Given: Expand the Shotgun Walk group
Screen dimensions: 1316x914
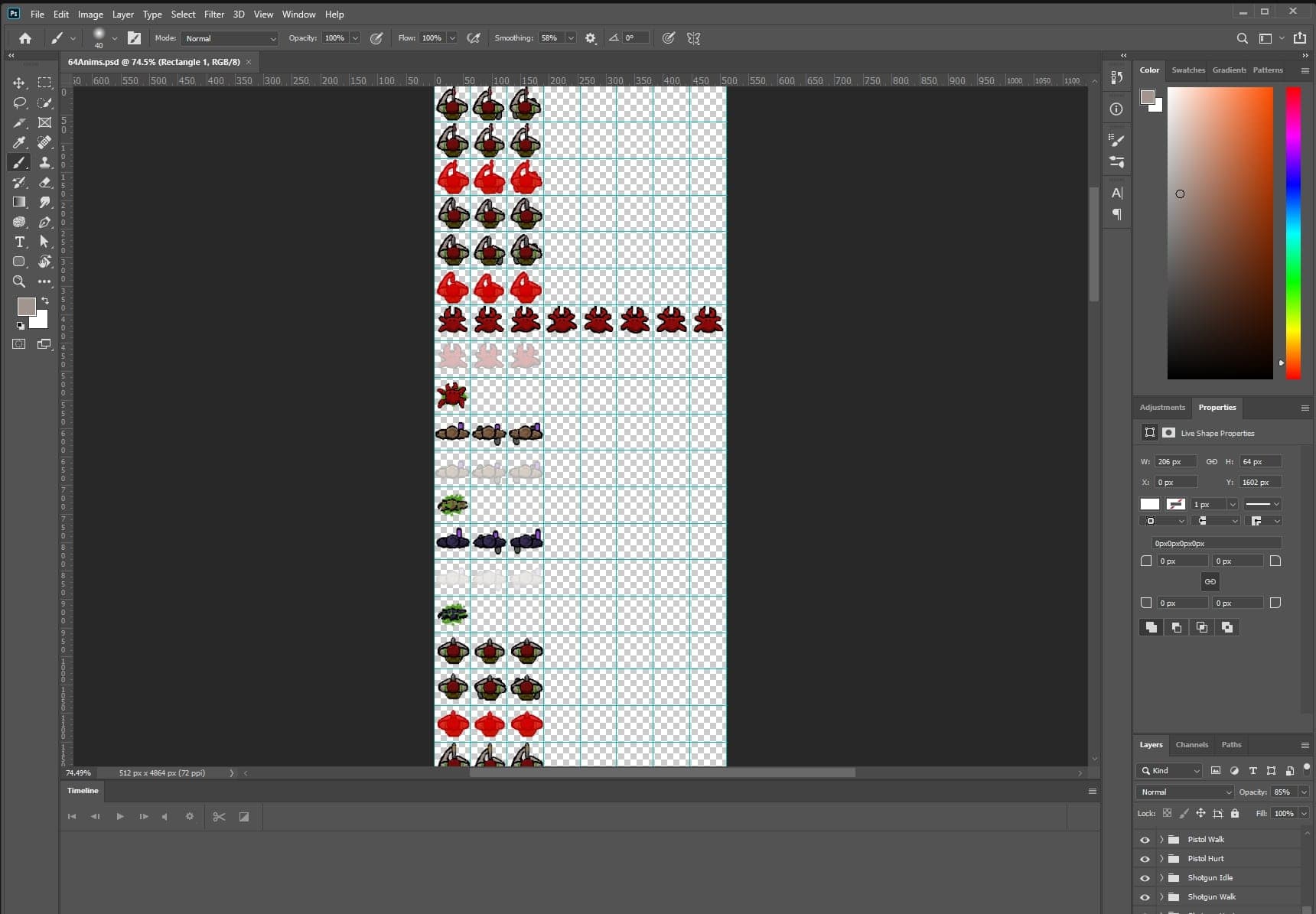Looking at the screenshot, I should pyautogui.click(x=1161, y=897).
